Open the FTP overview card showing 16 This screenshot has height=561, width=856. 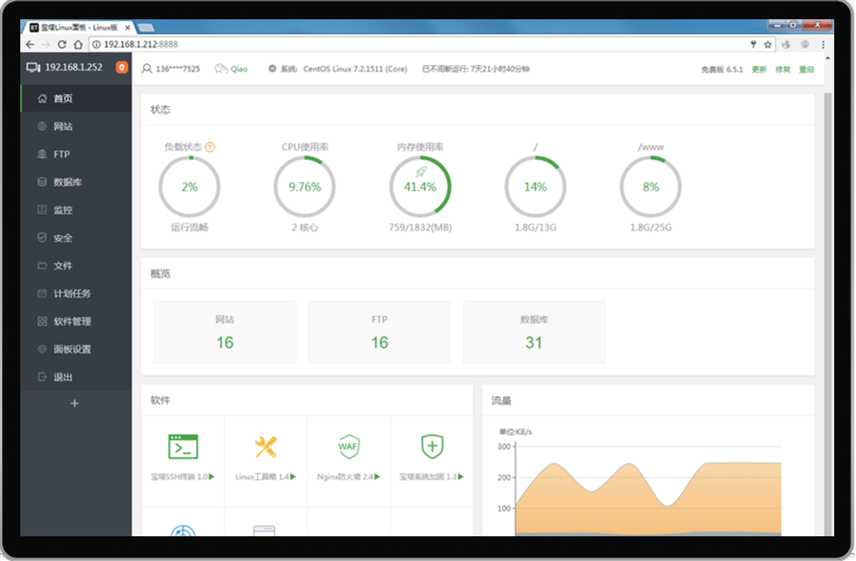[x=379, y=332]
